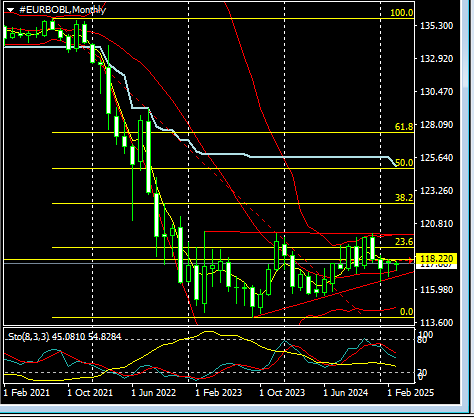Click the 1 Jun 2024 date label
This screenshot has height=418, width=474.
pyautogui.click(x=345, y=393)
